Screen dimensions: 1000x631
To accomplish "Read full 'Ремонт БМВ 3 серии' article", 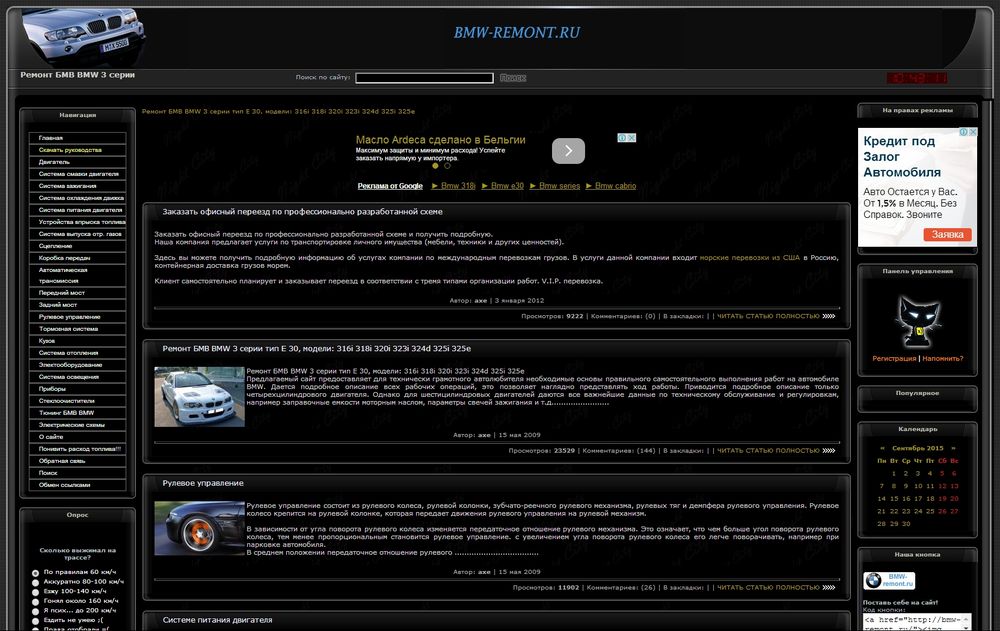I will click(x=768, y=450).
